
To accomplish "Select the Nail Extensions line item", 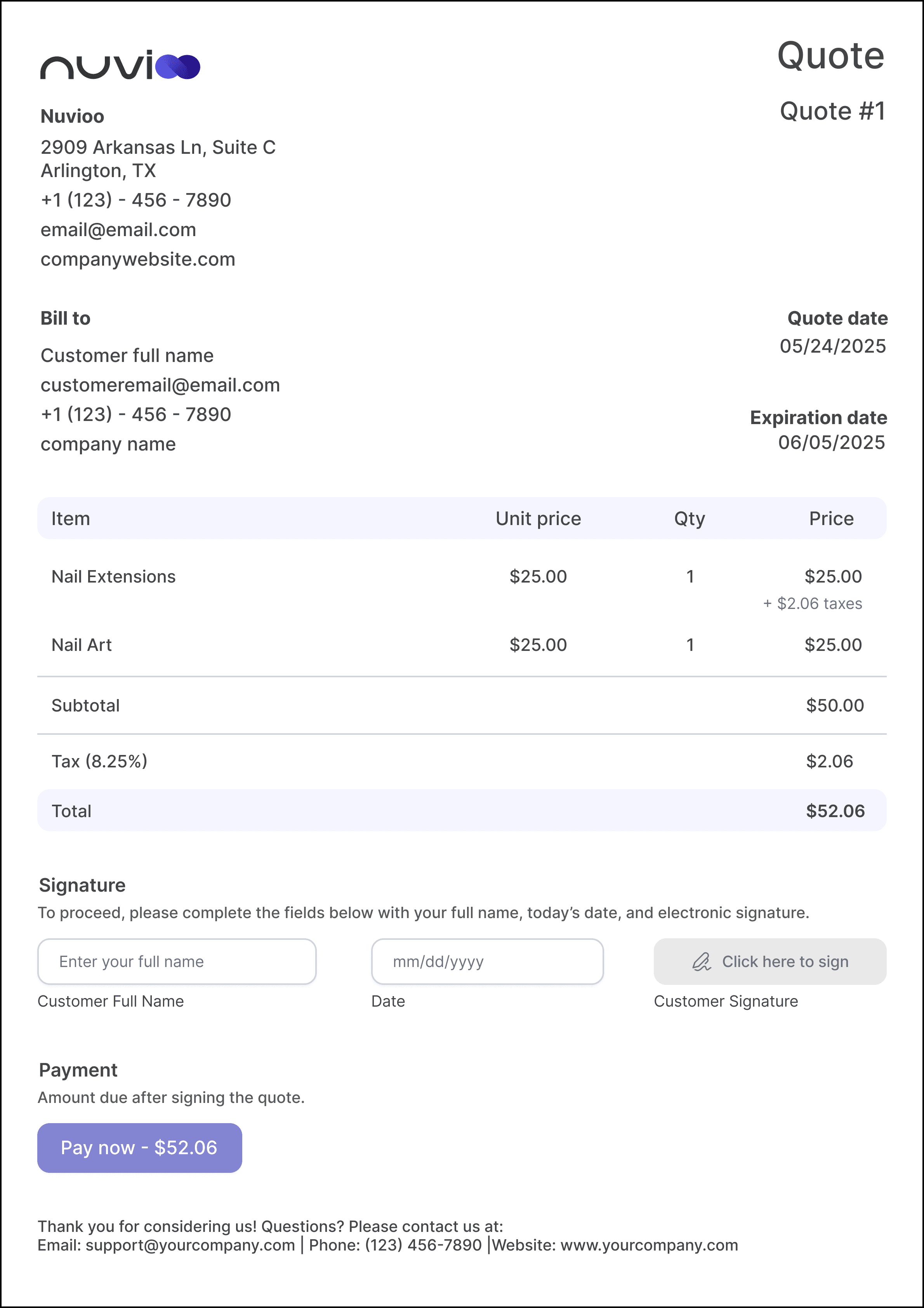I will pos(113,577).
